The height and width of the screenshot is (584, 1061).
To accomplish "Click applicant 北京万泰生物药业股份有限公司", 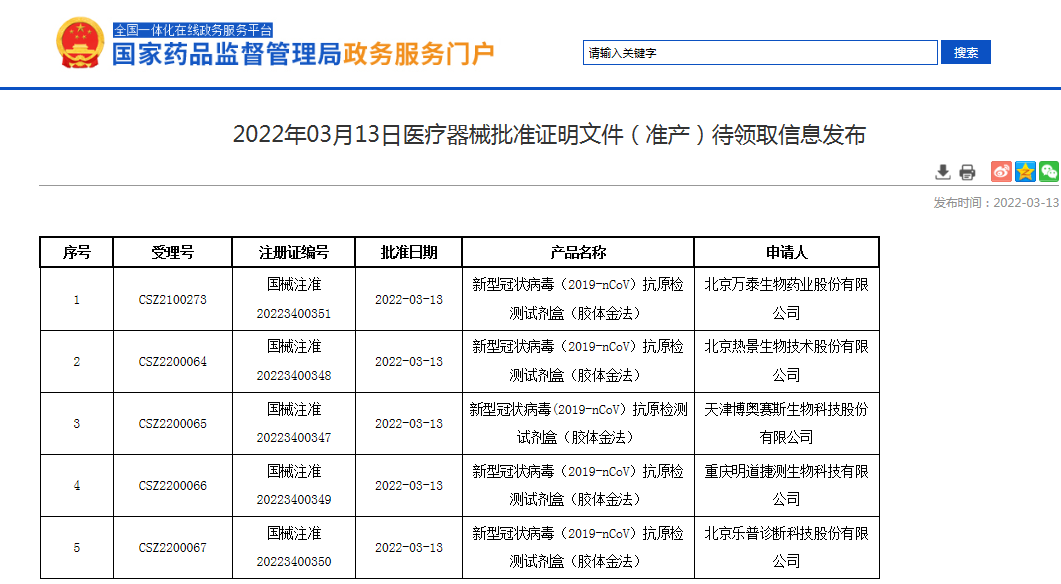I will pos(786,299).
